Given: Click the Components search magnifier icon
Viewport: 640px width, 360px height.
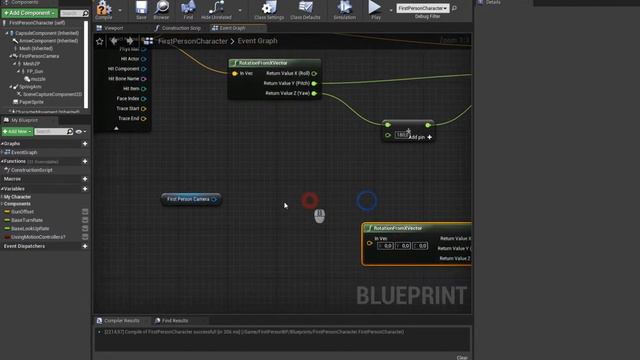Looking at the screenshot, I should coord(85,13).
